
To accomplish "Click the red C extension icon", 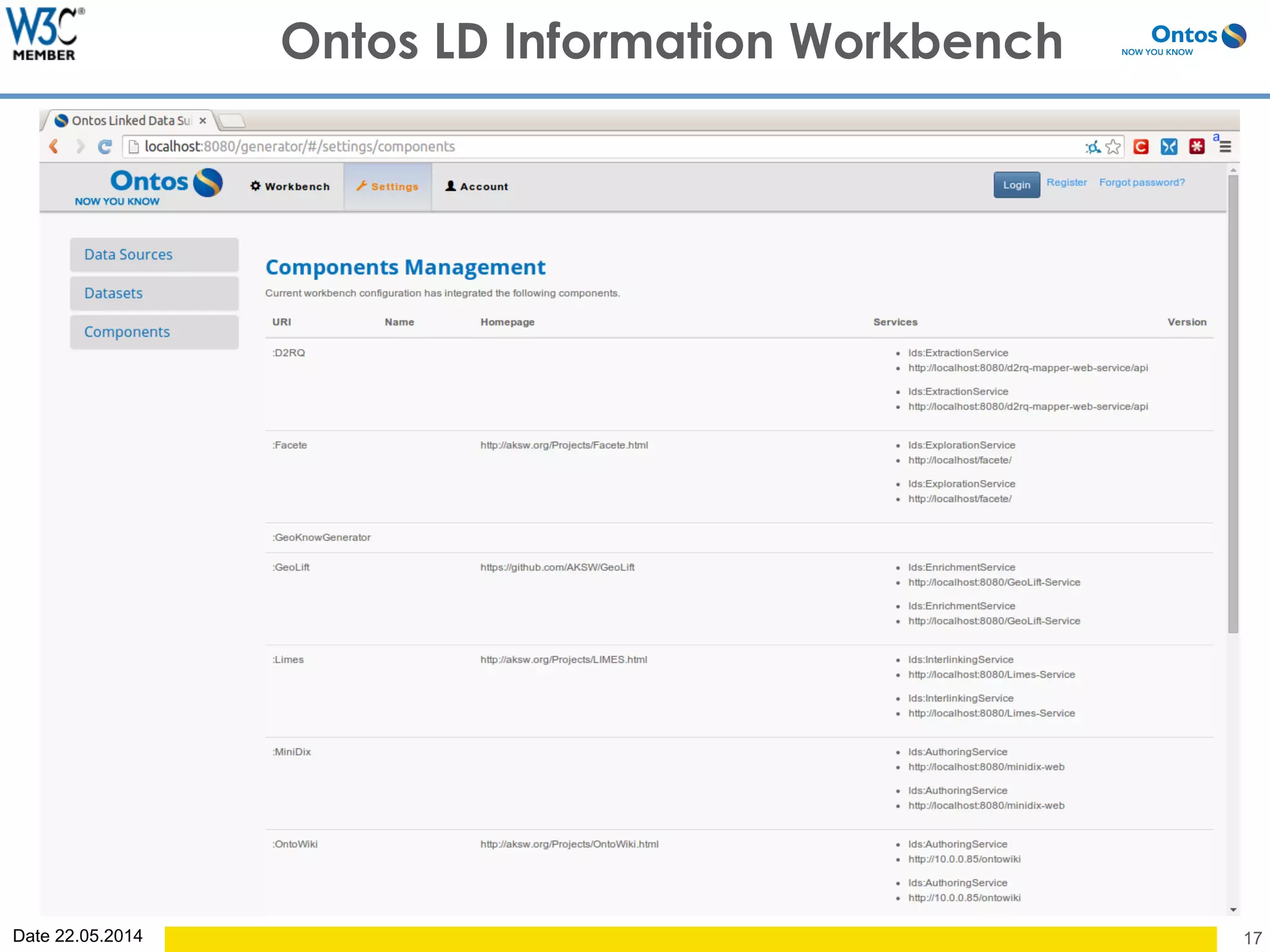I will click(x=1141, y=147).
